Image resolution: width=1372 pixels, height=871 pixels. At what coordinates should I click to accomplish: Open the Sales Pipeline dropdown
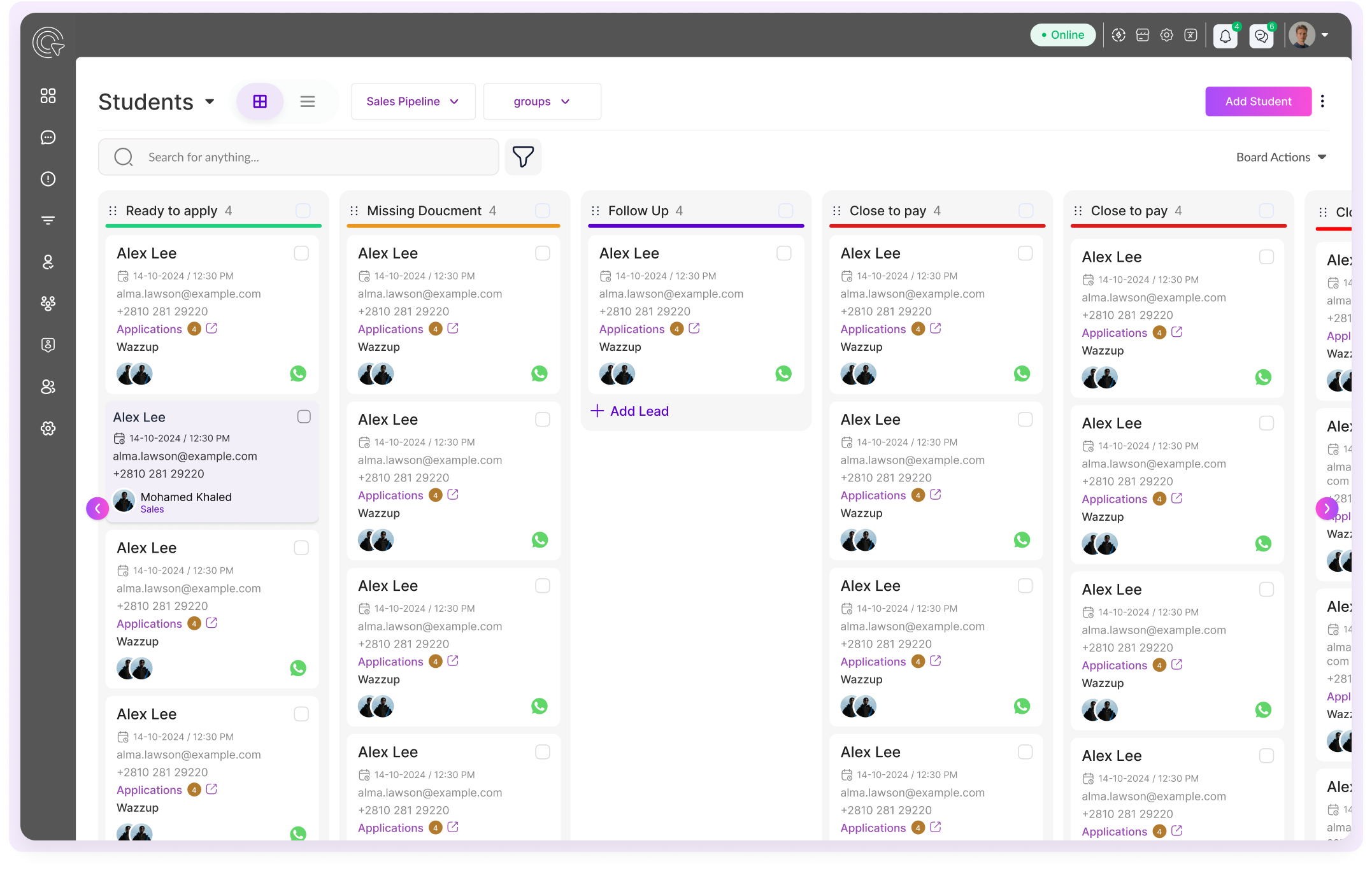(x=413, y=101)
